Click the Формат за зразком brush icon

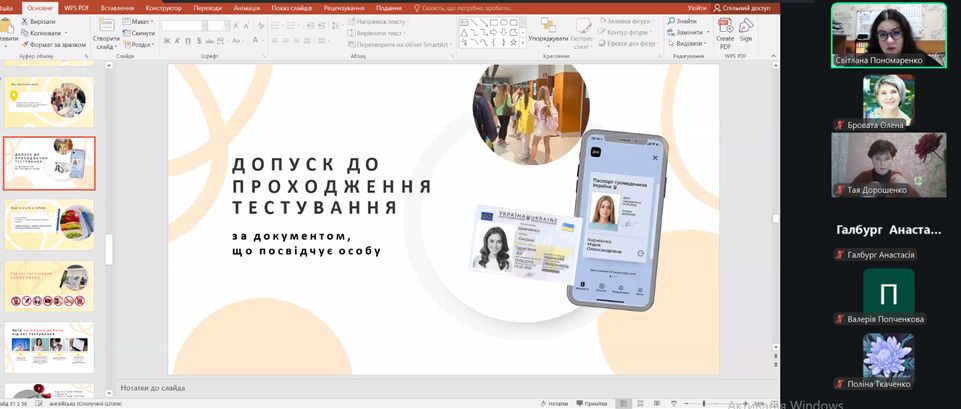click(25, 44)
